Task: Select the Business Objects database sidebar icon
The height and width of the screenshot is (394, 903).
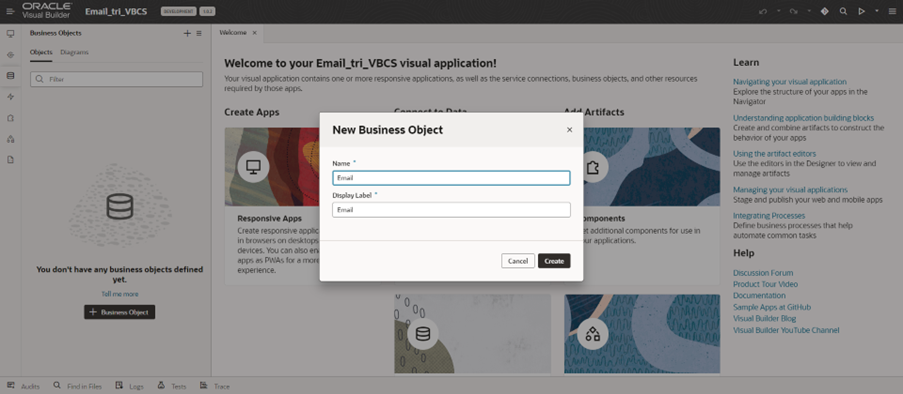Action: 10,75
